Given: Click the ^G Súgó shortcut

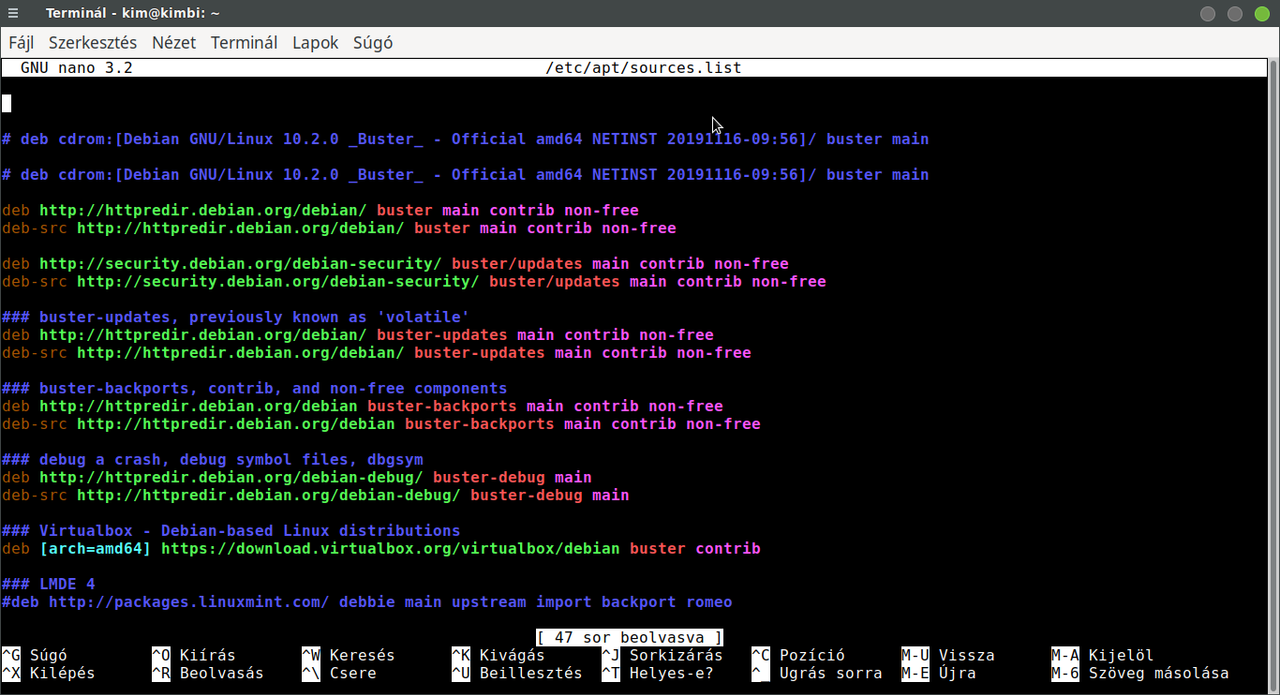Looking at the screenshot, I should [x=35, y=655].
